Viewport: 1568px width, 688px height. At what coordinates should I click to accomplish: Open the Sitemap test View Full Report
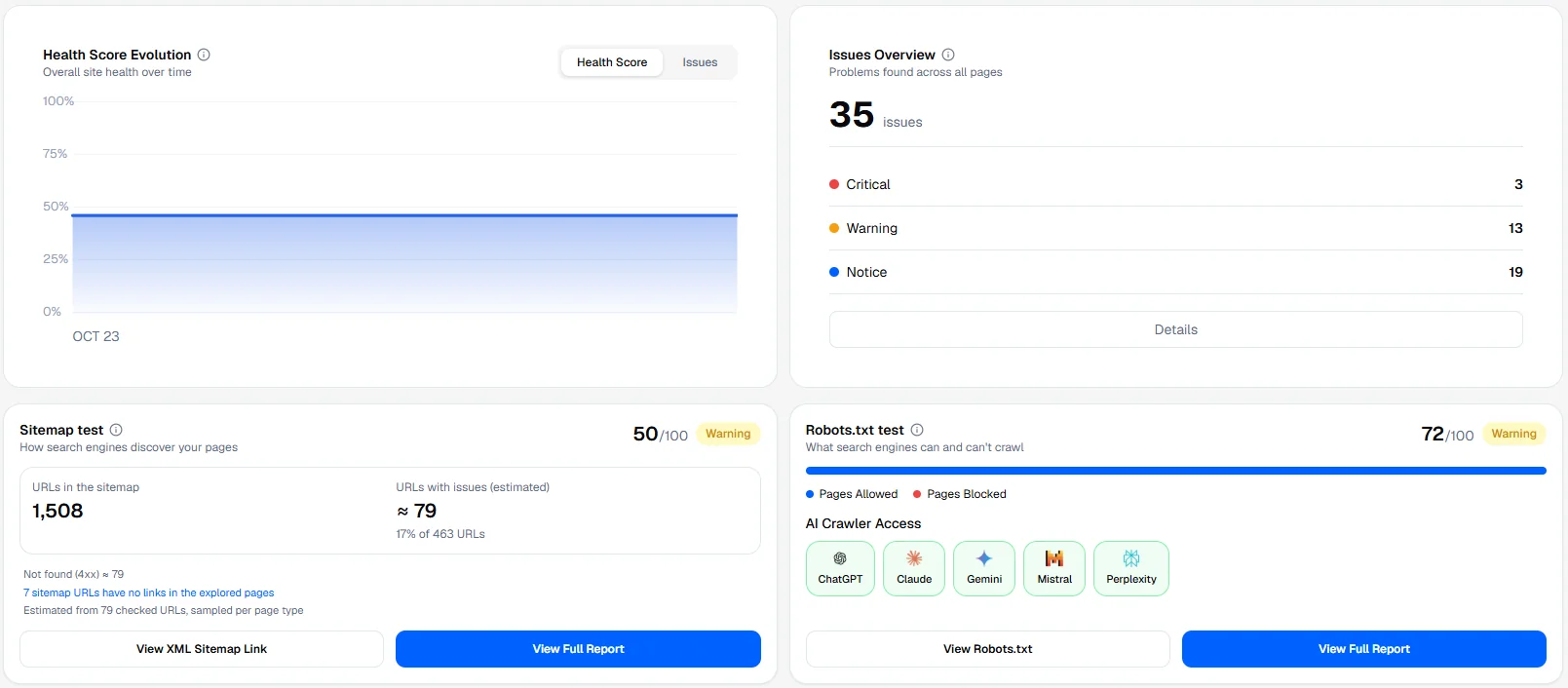[x=578, y=649]
